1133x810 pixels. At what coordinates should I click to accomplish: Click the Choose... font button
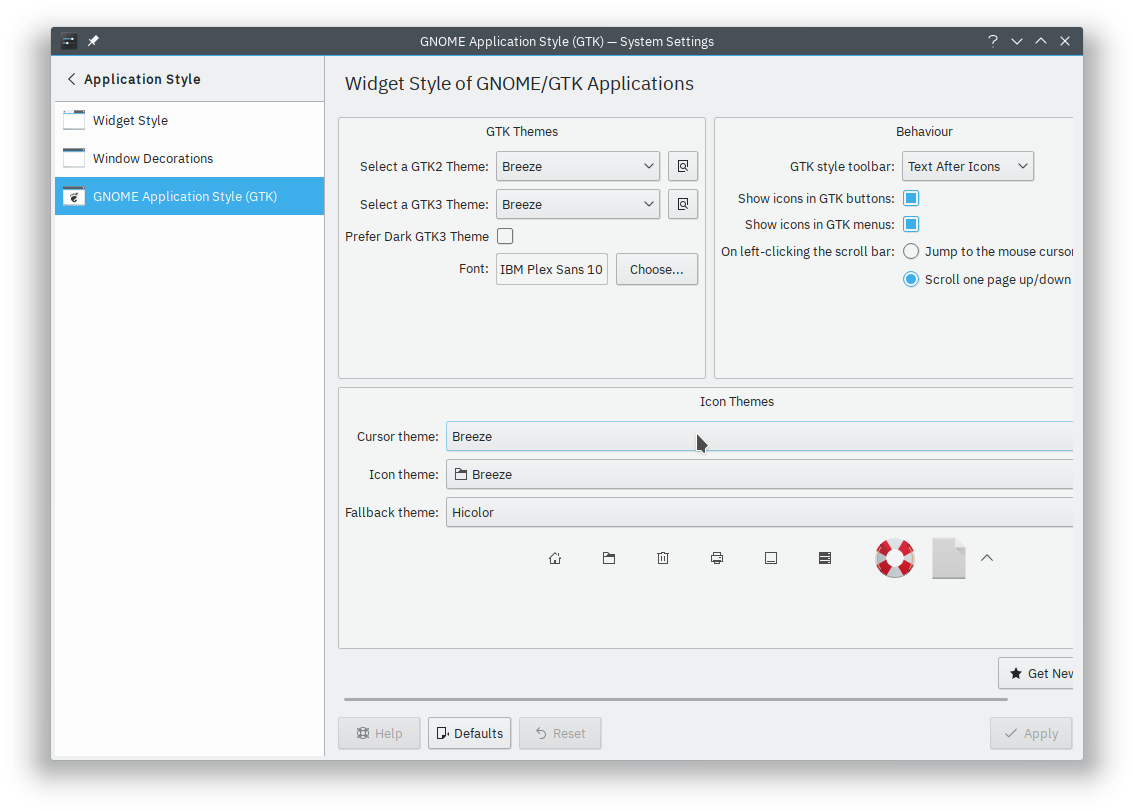[656, 270]
